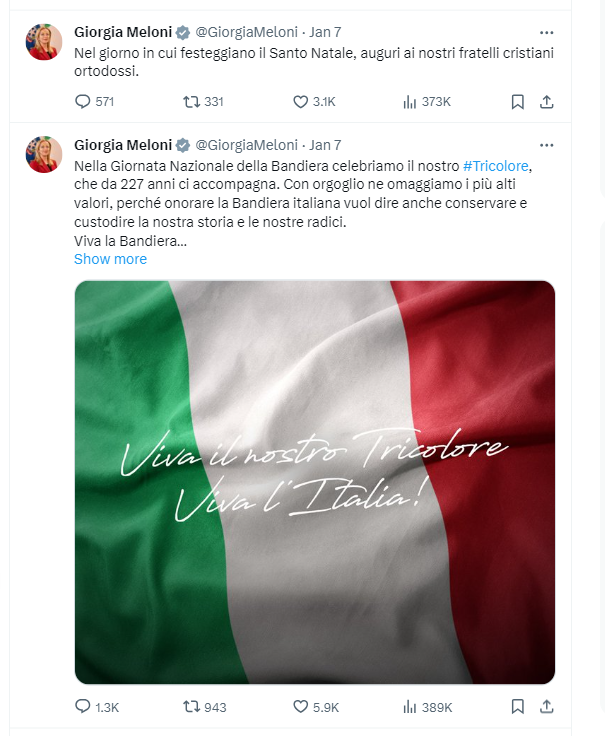The height and width of the screenshot is (736, 605).
Task: Reply to the Santo Natale tweet
Action: click(83, 101)
